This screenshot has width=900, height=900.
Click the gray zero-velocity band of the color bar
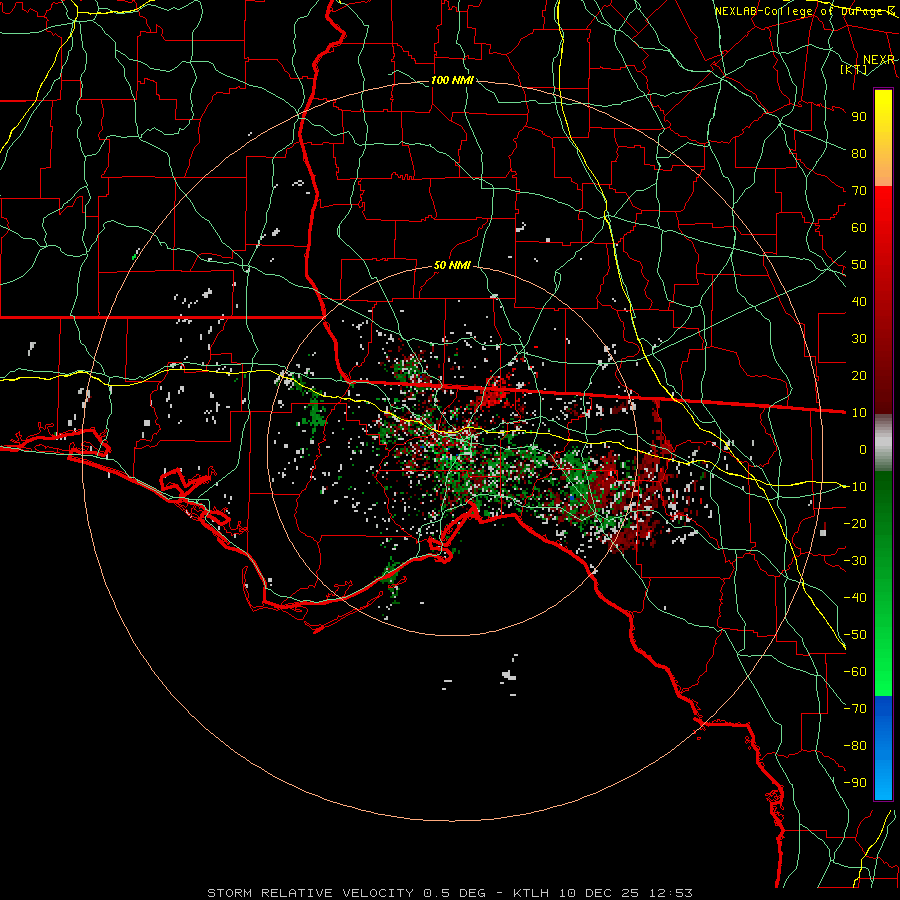coord(883,443)
